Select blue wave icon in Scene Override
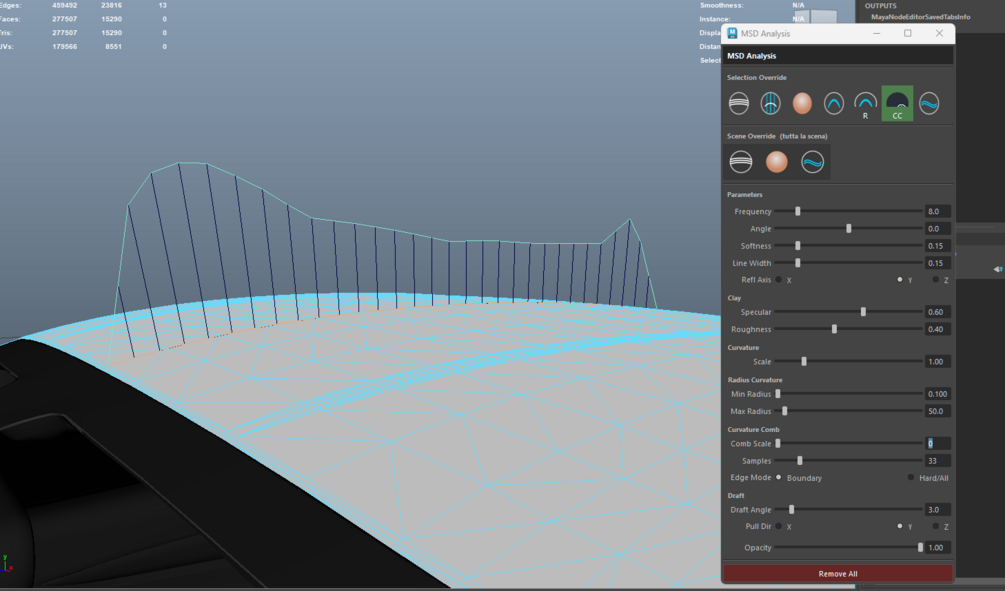The height and width of the screenshot is (591, 1005). (x=813, y=162)
